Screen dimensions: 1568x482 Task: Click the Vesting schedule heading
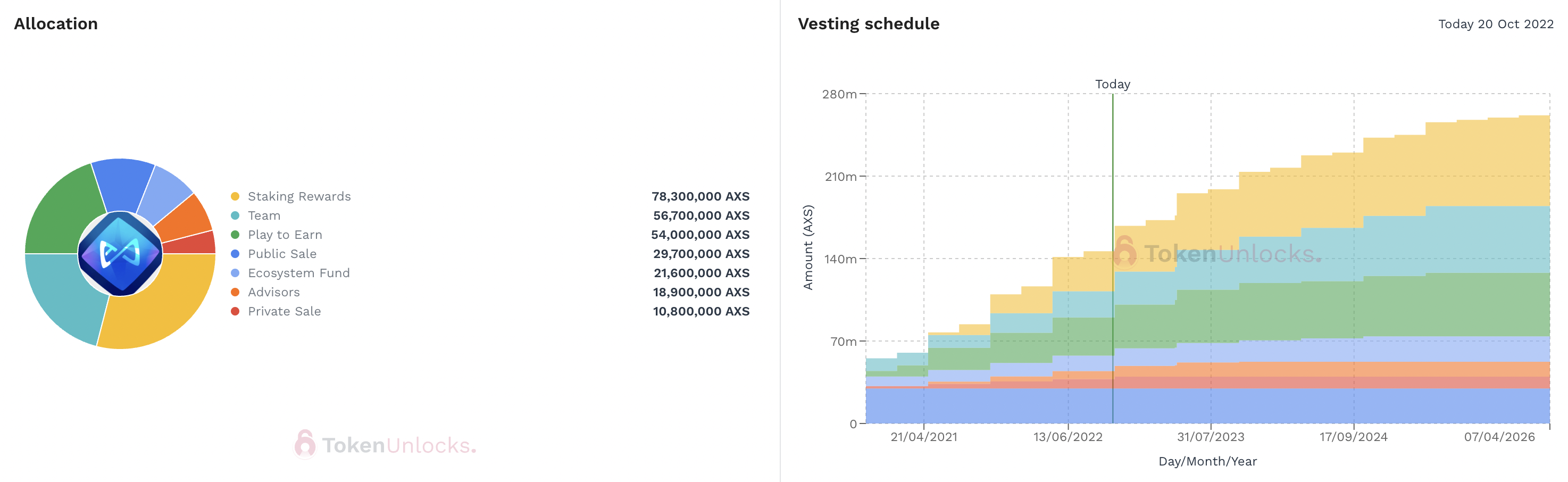(x=868, y=24)
